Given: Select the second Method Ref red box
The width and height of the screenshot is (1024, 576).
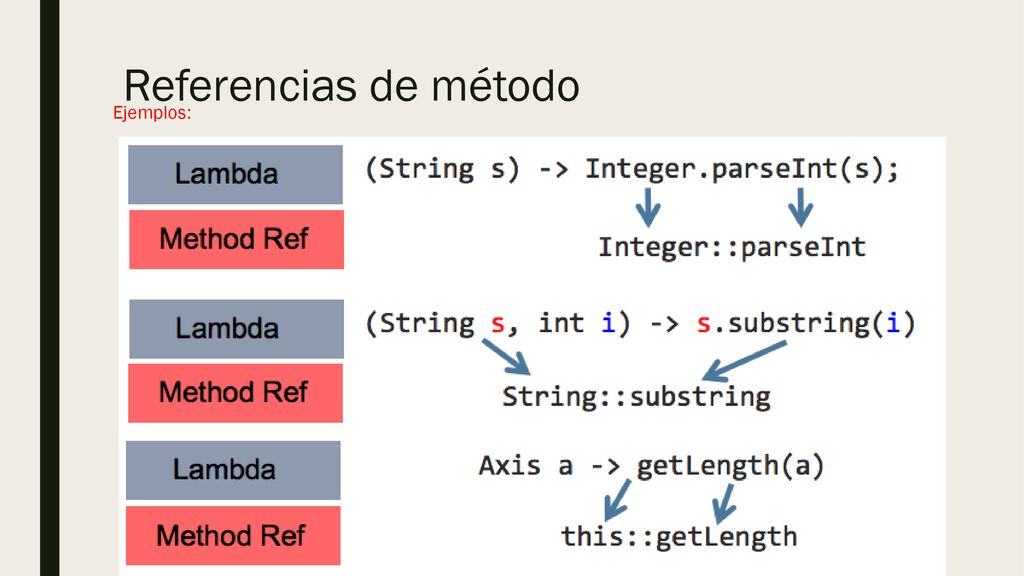Looking at the screenshot, I should click(x=235, y=393).
